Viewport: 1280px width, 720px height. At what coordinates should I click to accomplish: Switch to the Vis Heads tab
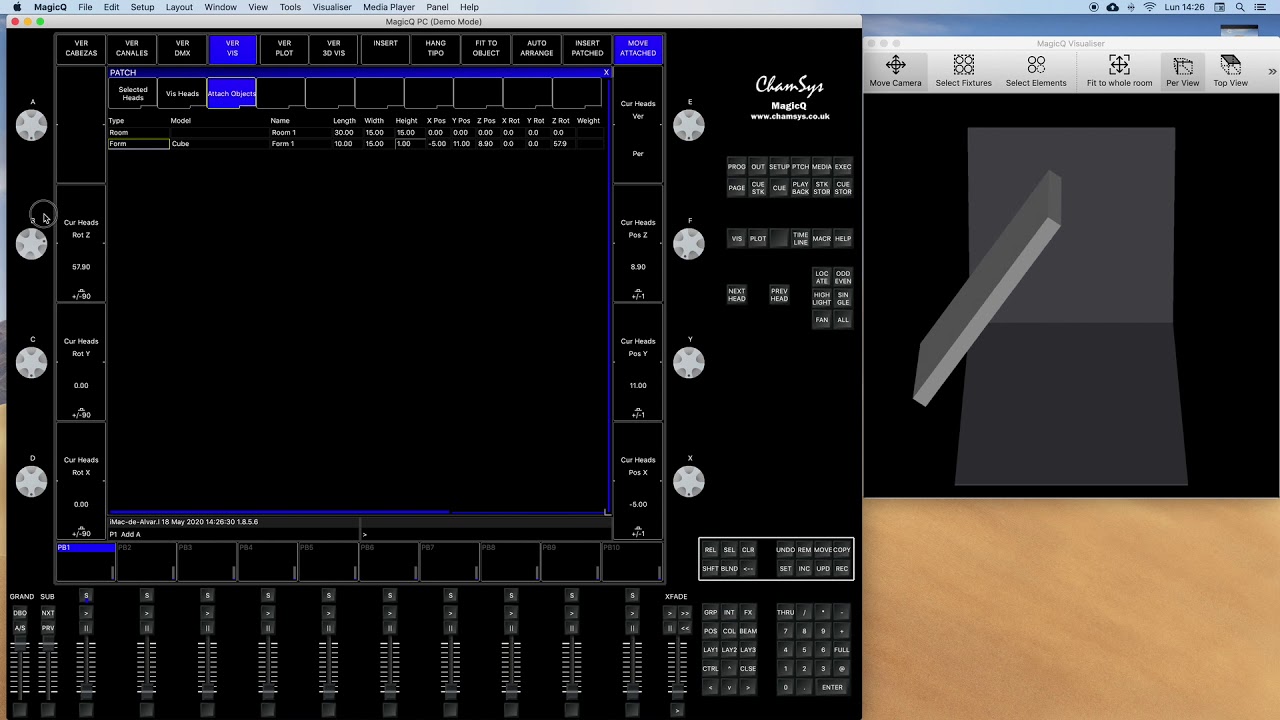pyautogui.click(x=182, y=94)
